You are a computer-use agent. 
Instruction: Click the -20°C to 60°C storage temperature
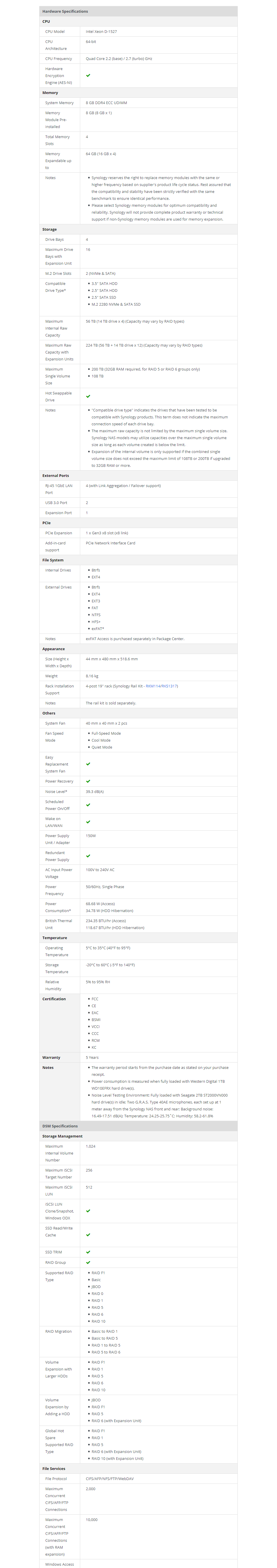(x=110, y=965)
